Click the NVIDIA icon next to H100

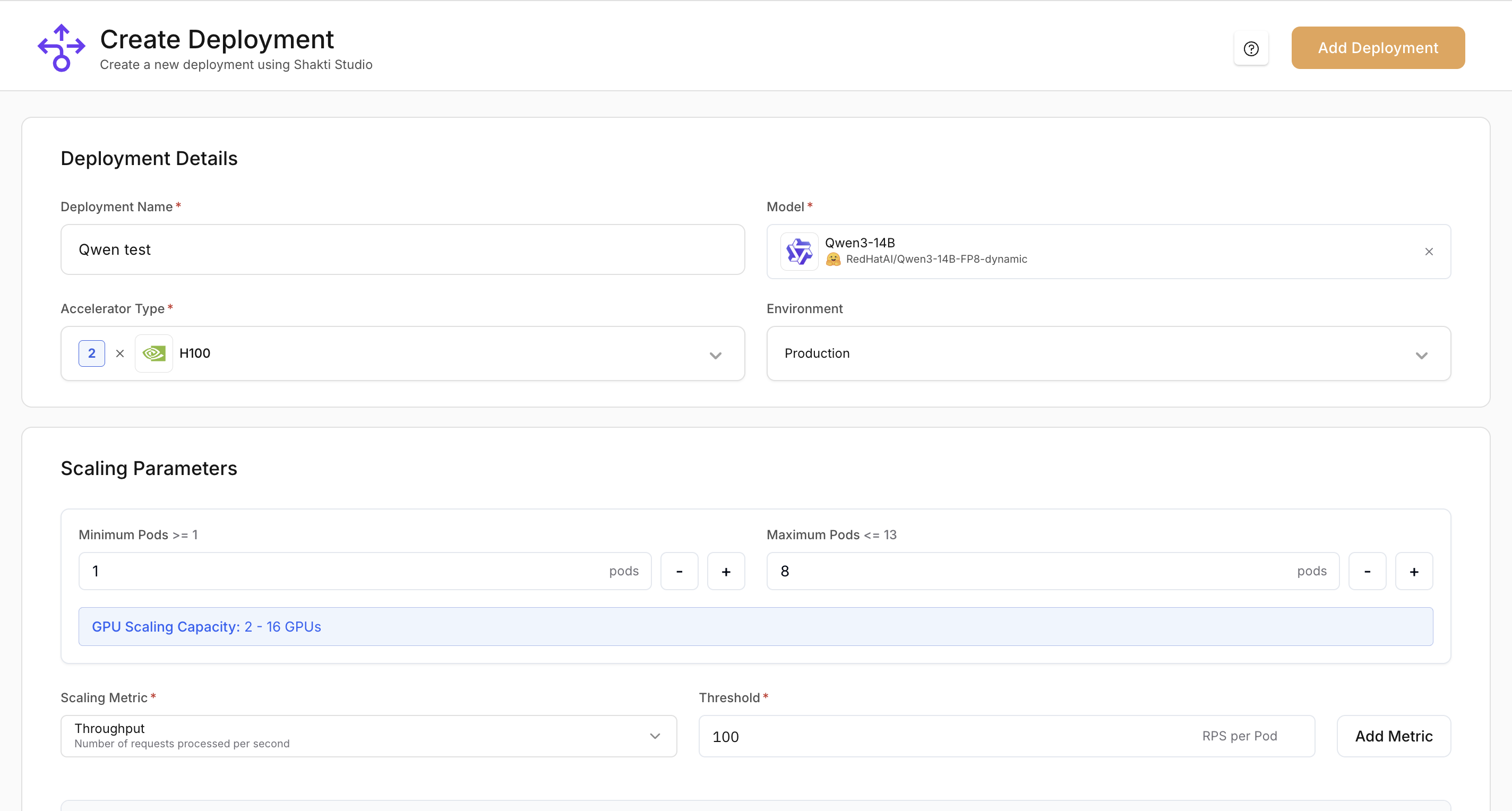click(154, 352)
